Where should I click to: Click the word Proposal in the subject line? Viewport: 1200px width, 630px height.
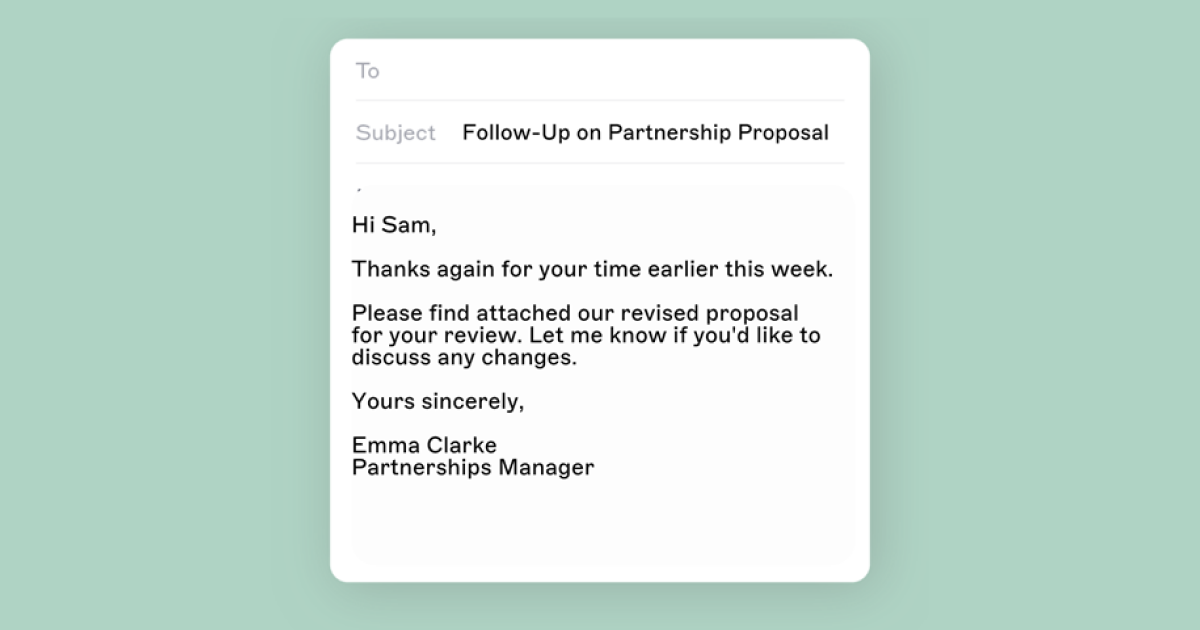pos(783,133)
